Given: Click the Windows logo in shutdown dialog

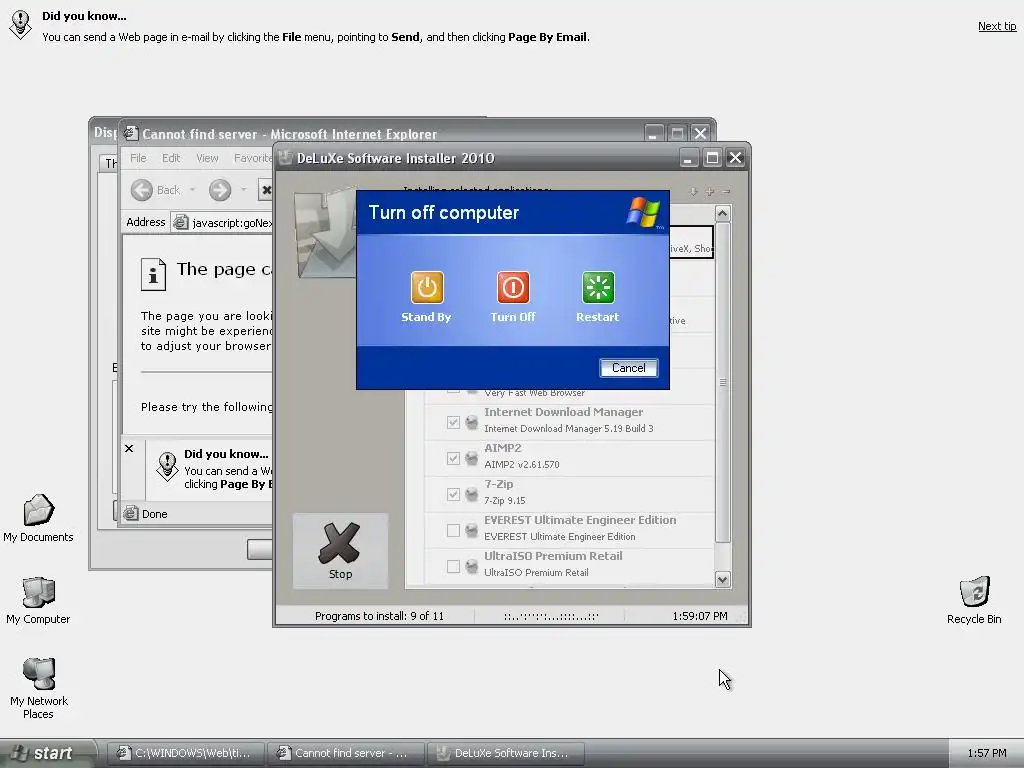Looking at the screenshot, I should coord(644,212).
